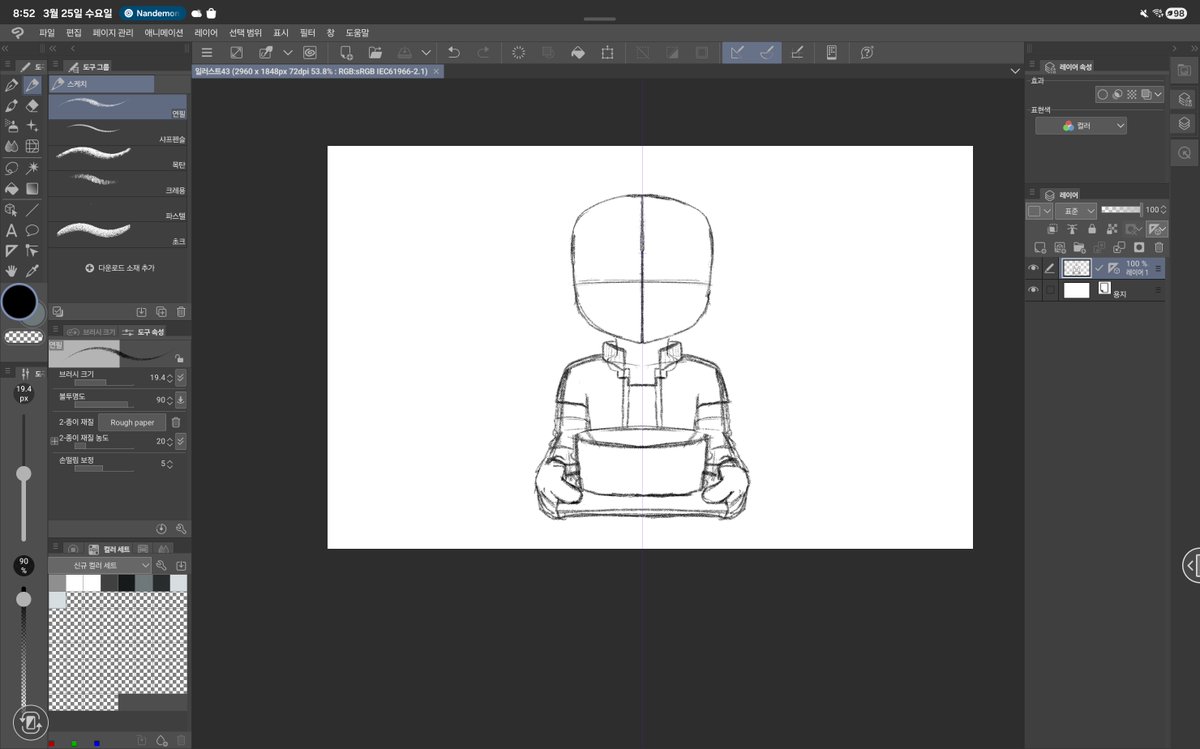Click the delete layer trash icon

(1159, 247)
